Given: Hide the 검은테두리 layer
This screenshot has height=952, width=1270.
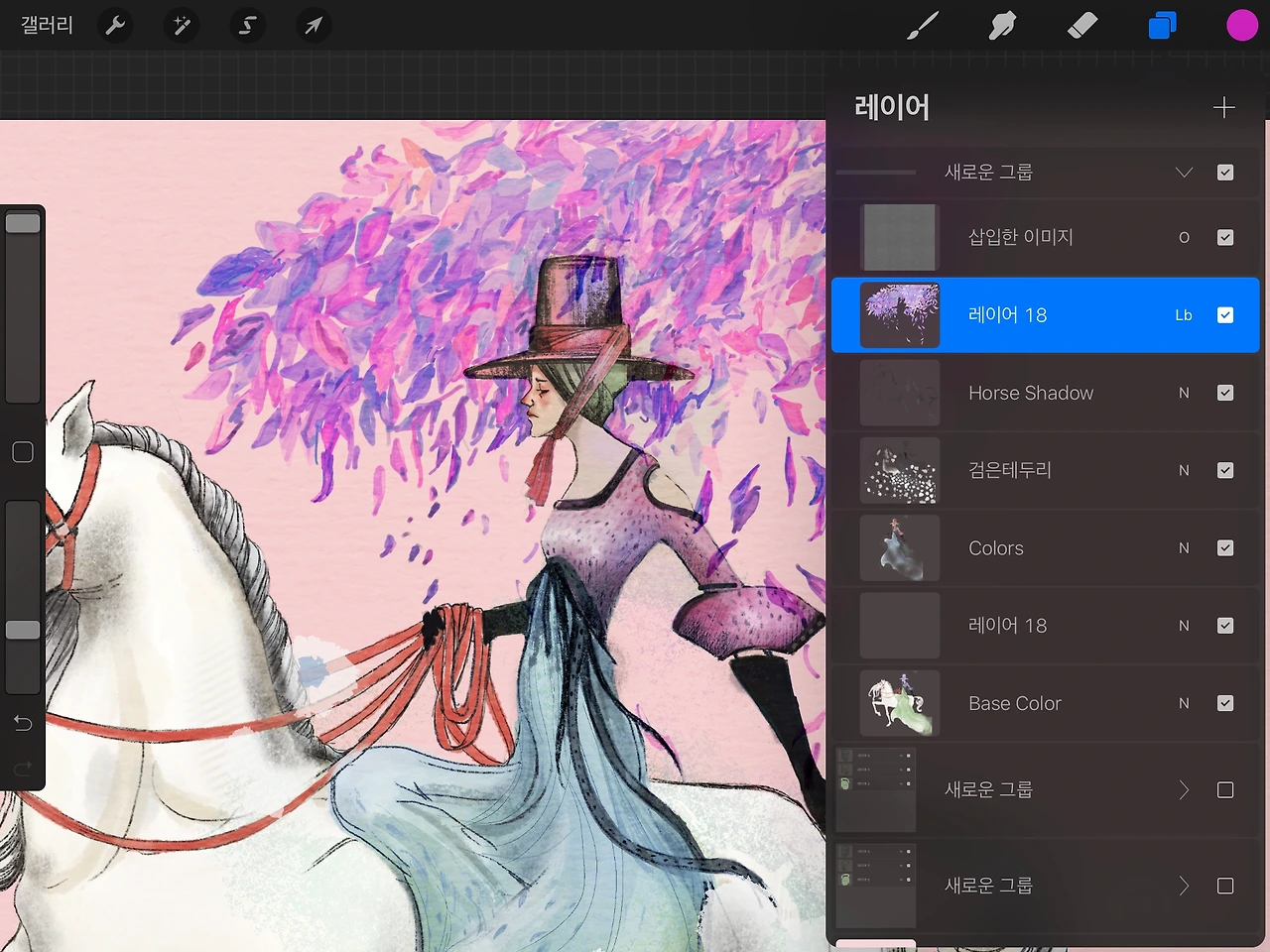Looking at the screenshot, I should tap(1225, 470).
